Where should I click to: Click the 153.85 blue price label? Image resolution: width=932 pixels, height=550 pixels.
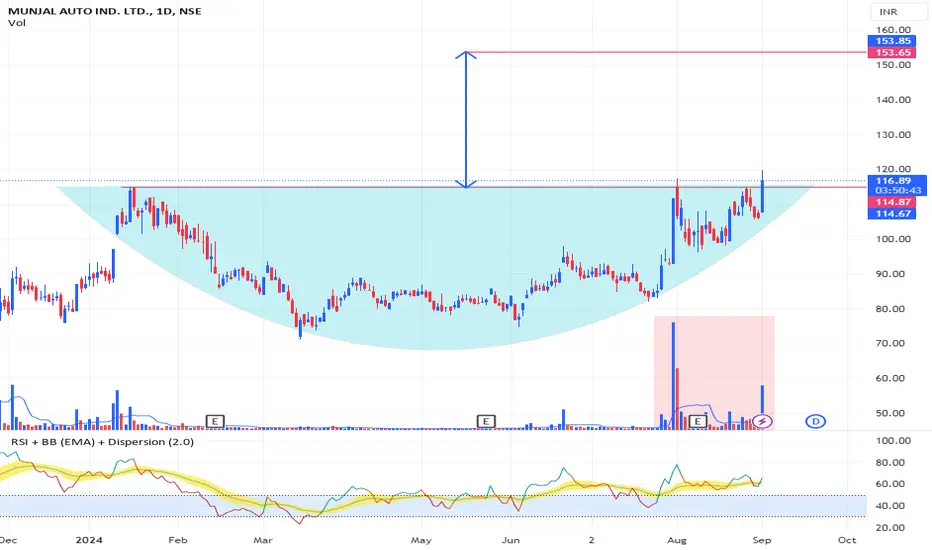click(x=892, y=41)
